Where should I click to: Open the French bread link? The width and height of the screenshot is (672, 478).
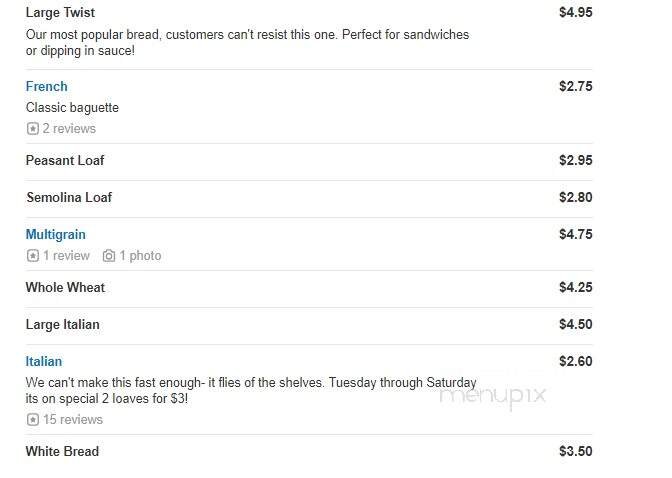coord(47,87)
